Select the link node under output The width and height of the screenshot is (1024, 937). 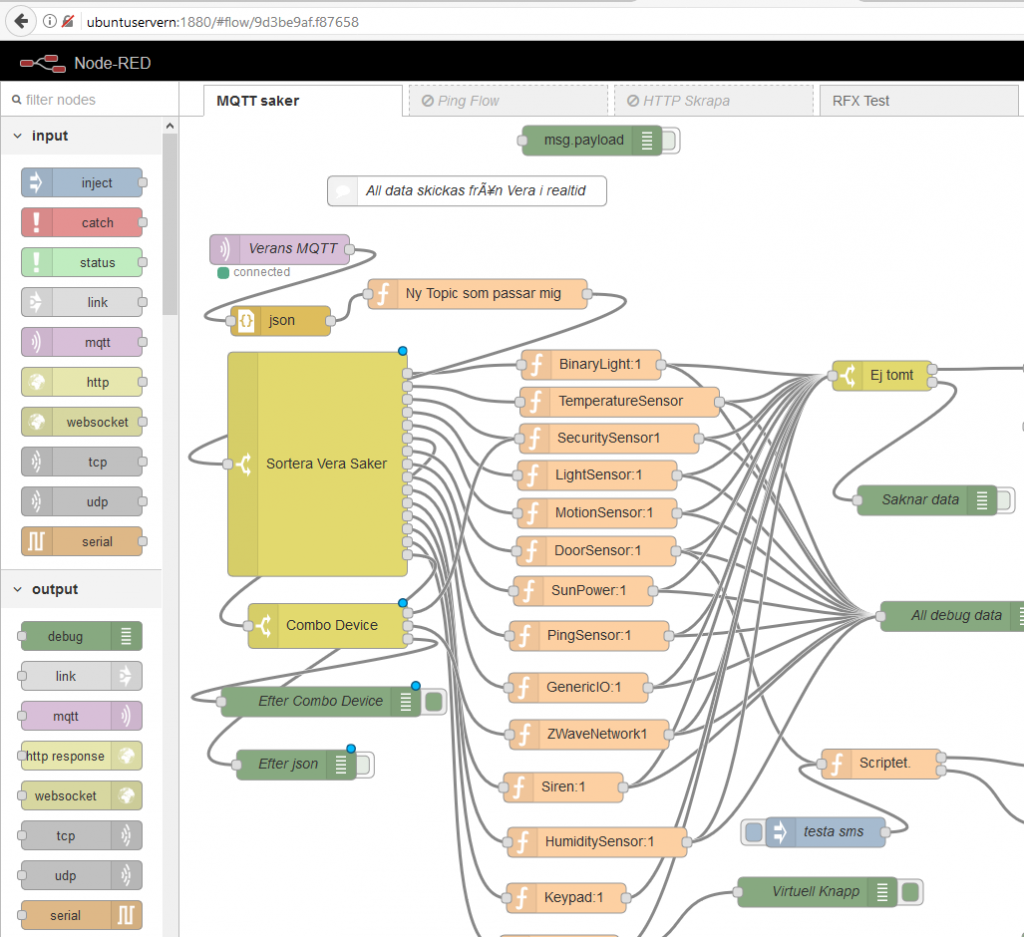click(x=82, y=676)
